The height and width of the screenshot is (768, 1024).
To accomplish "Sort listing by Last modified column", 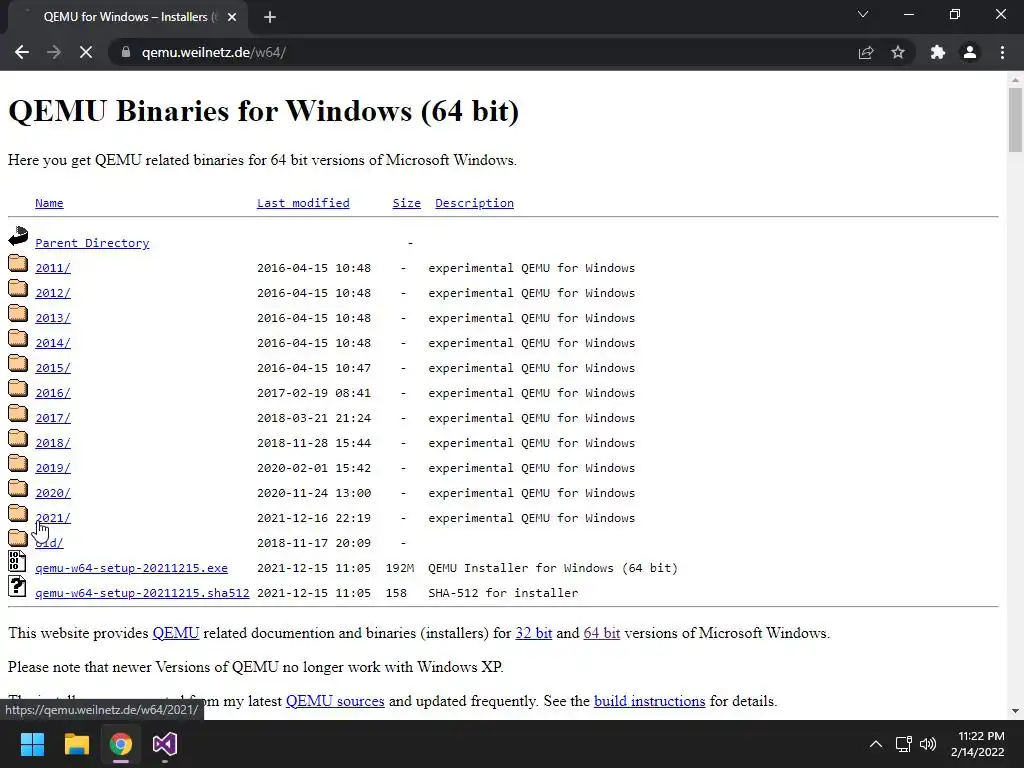I will 303,203.
